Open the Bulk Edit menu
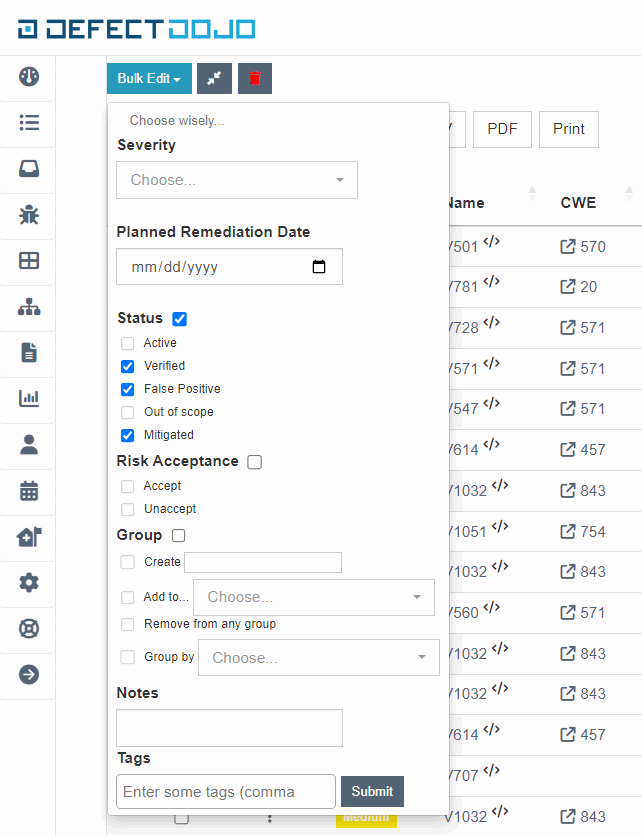Screen dimensions: 642x836 (x=148, y=78)
